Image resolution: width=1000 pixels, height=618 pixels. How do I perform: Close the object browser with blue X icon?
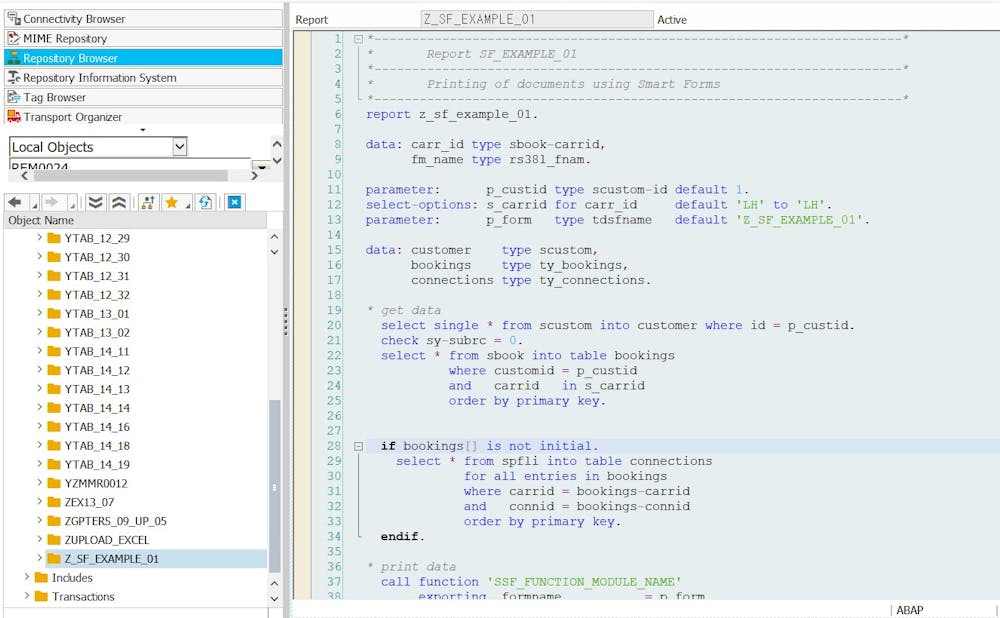pyautogui.click(x=234, y=202)
